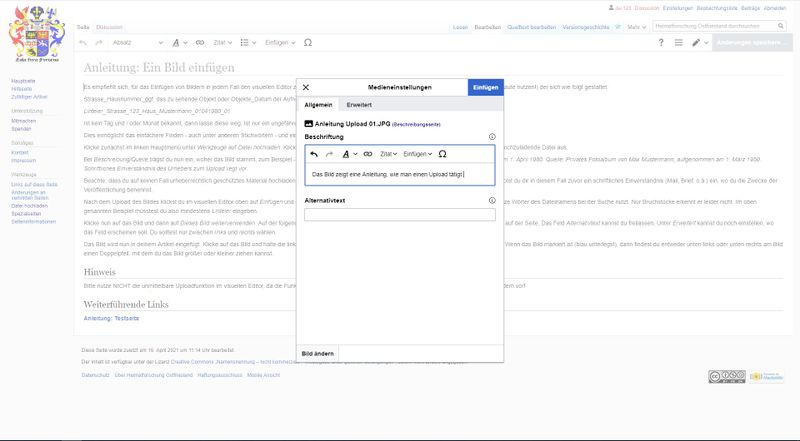
Task: Open the special character (Ω) tool in the dialog
Action: [442, 154]
